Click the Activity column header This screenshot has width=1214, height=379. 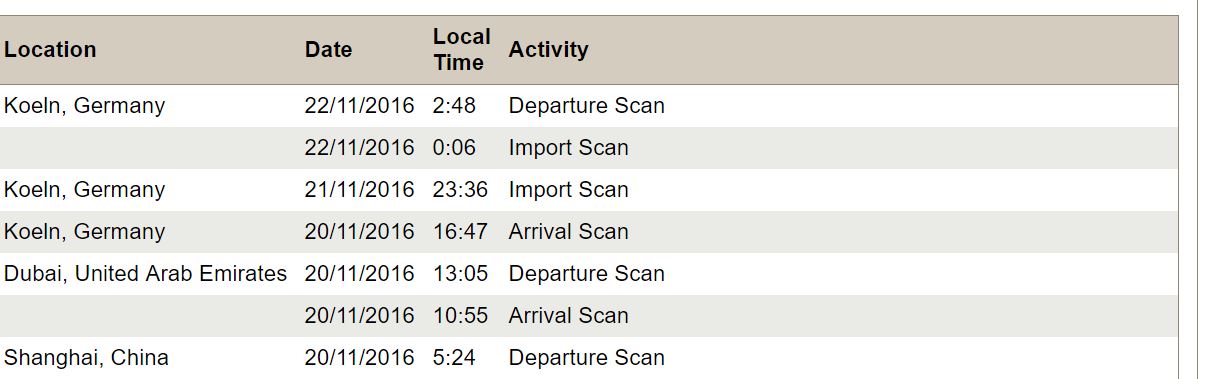click(x=548, y=50)
